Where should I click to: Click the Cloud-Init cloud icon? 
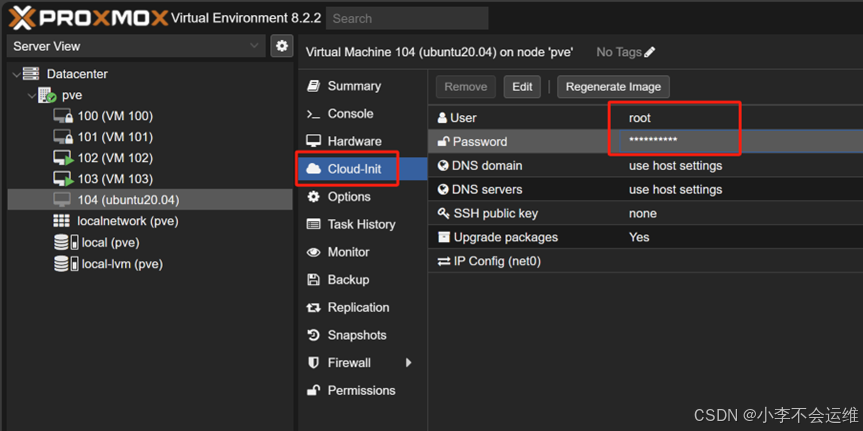point(313,169)
